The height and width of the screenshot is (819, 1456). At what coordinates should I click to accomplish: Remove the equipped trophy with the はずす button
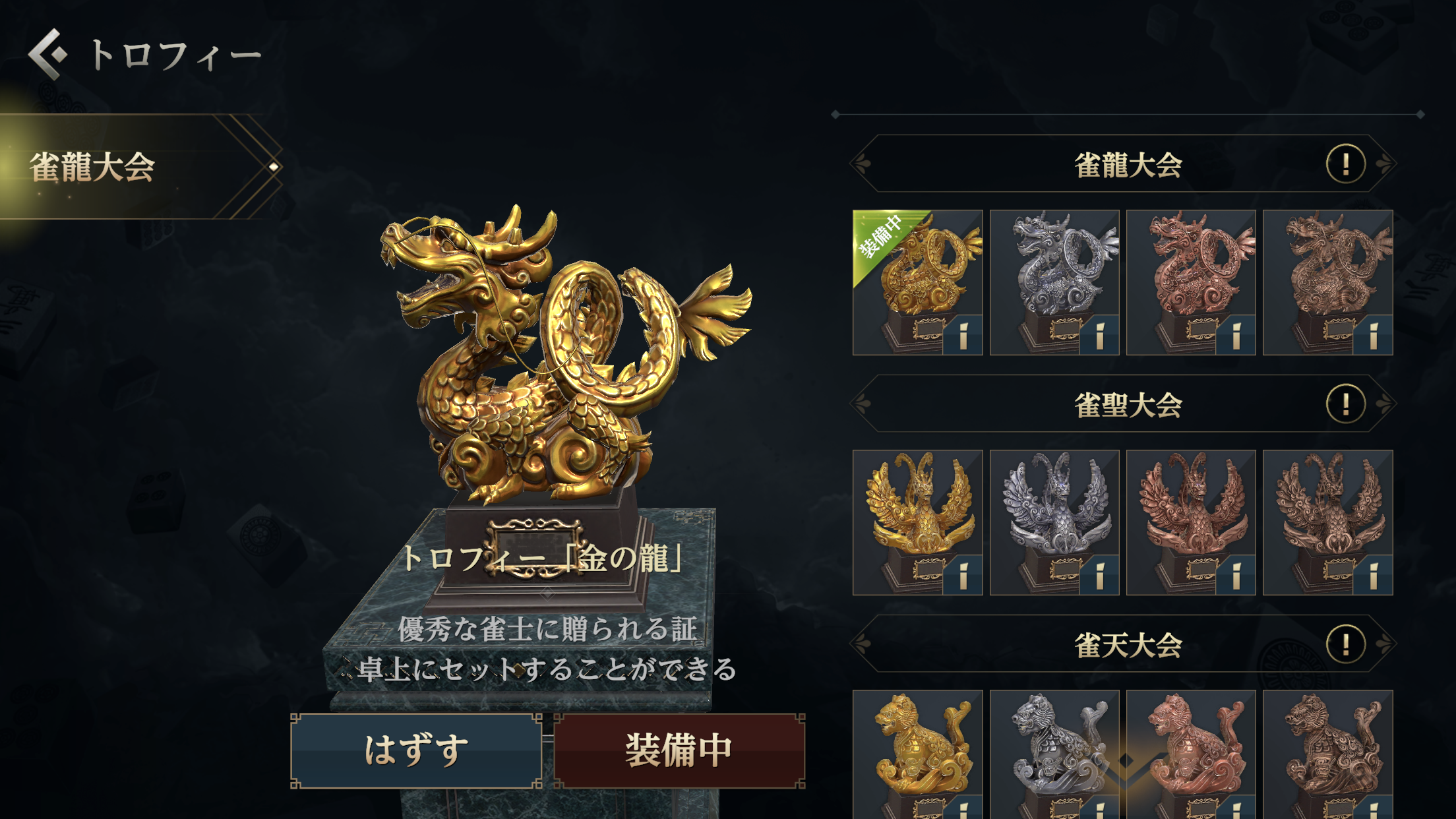(416, 750)
